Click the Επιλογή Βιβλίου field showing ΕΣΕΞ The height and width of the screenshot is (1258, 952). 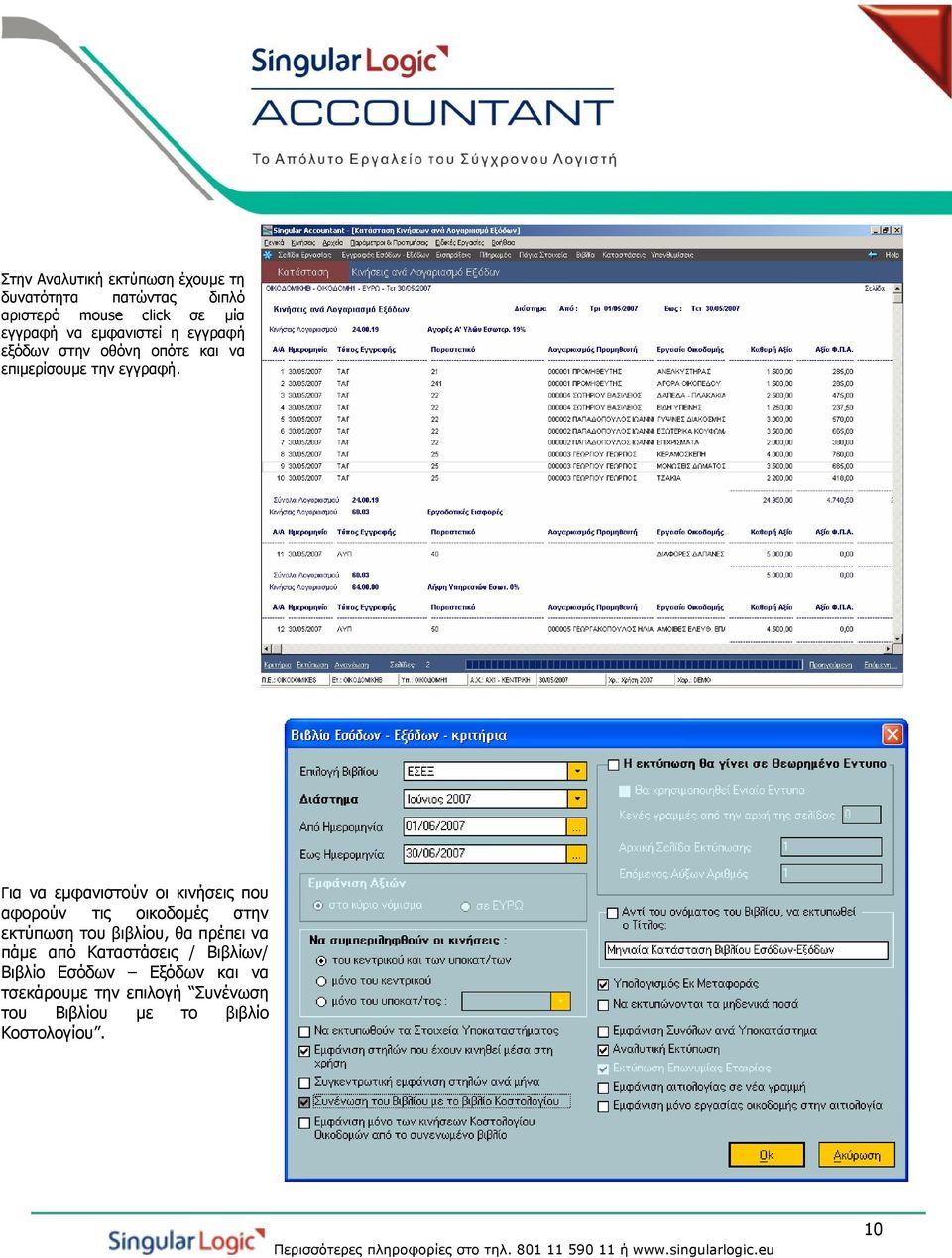click(485, 771)
